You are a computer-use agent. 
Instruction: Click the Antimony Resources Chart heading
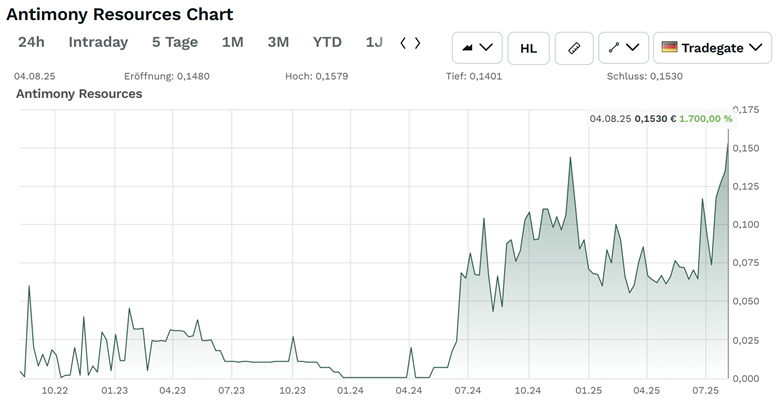point(120,15)
